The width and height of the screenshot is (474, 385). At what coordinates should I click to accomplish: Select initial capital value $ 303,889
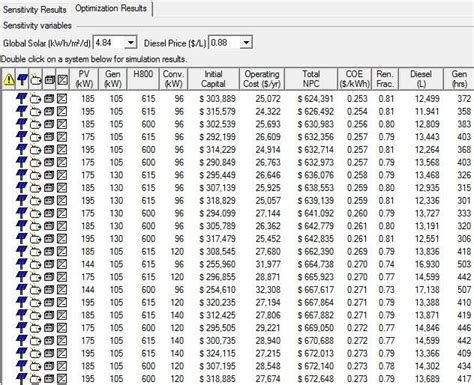pyautogui.click(x=218, y=99)
